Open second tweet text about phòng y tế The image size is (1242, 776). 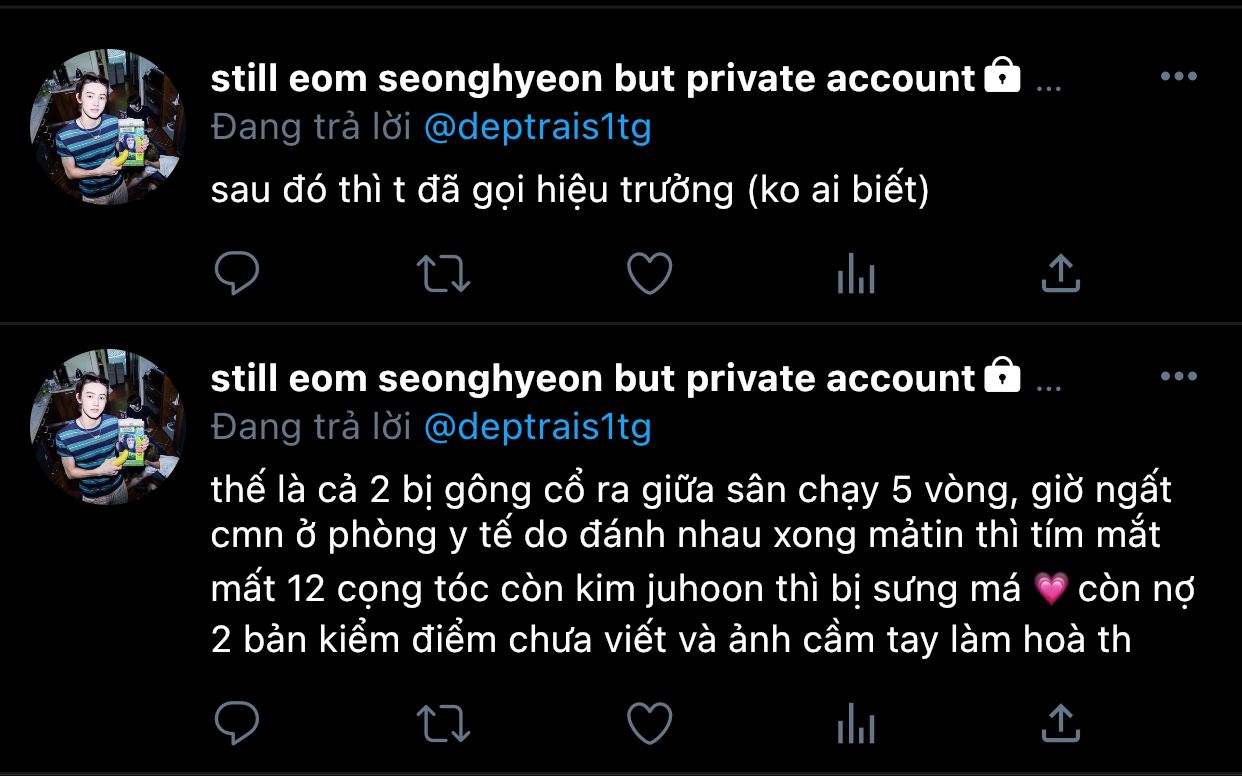click(x=702, y=565)
